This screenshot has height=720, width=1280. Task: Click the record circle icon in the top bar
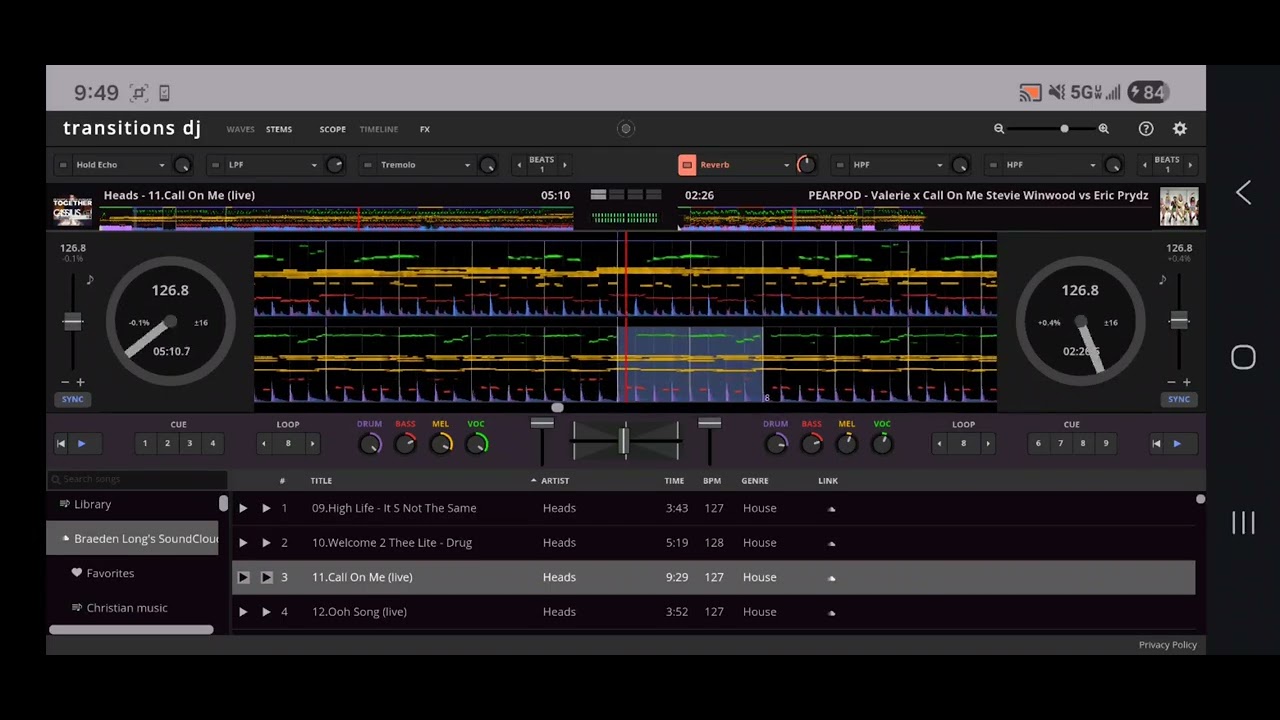point(626,129)
